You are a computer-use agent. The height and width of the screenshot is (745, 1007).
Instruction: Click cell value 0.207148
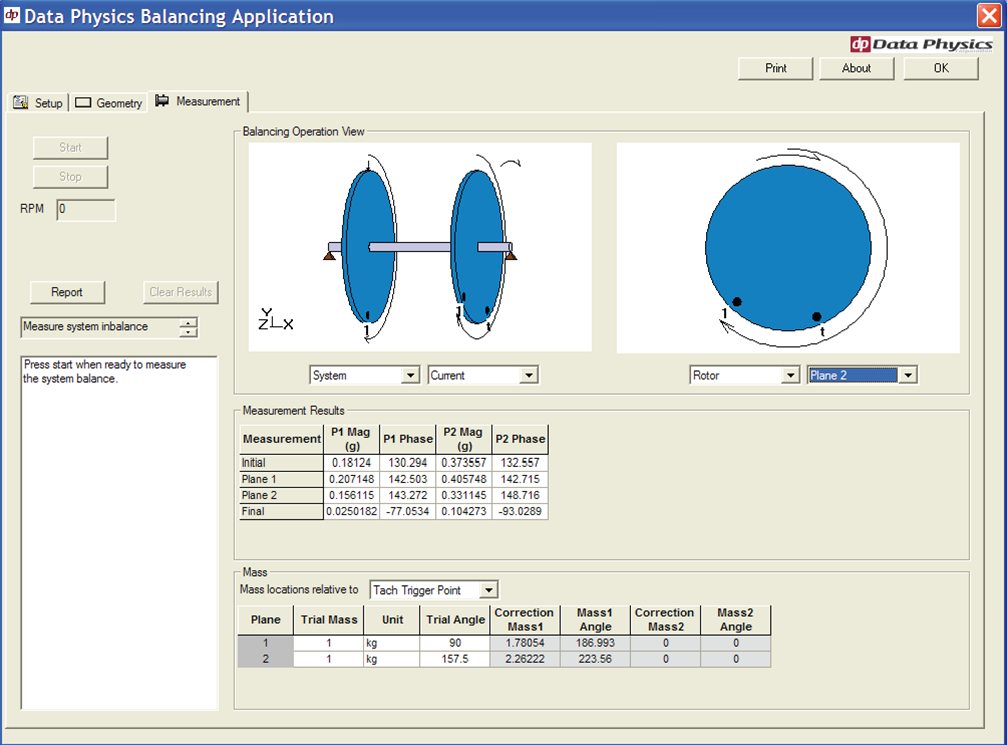point(351,479)
